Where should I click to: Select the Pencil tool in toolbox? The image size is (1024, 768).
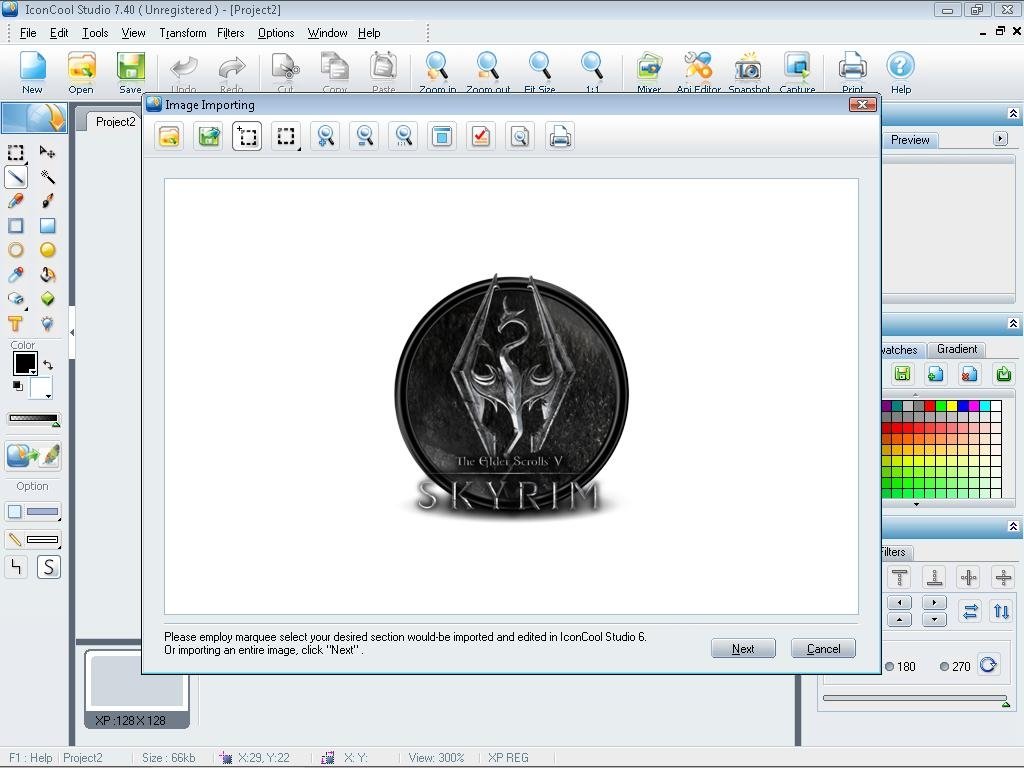point(16,201)
